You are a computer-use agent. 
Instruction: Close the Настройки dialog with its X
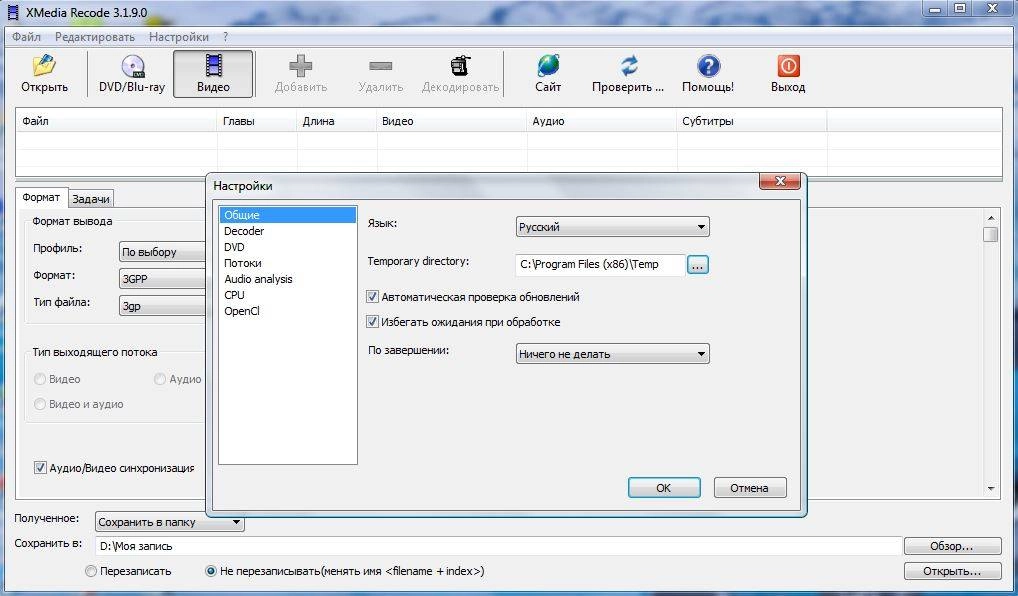click(x=780, y=181)
